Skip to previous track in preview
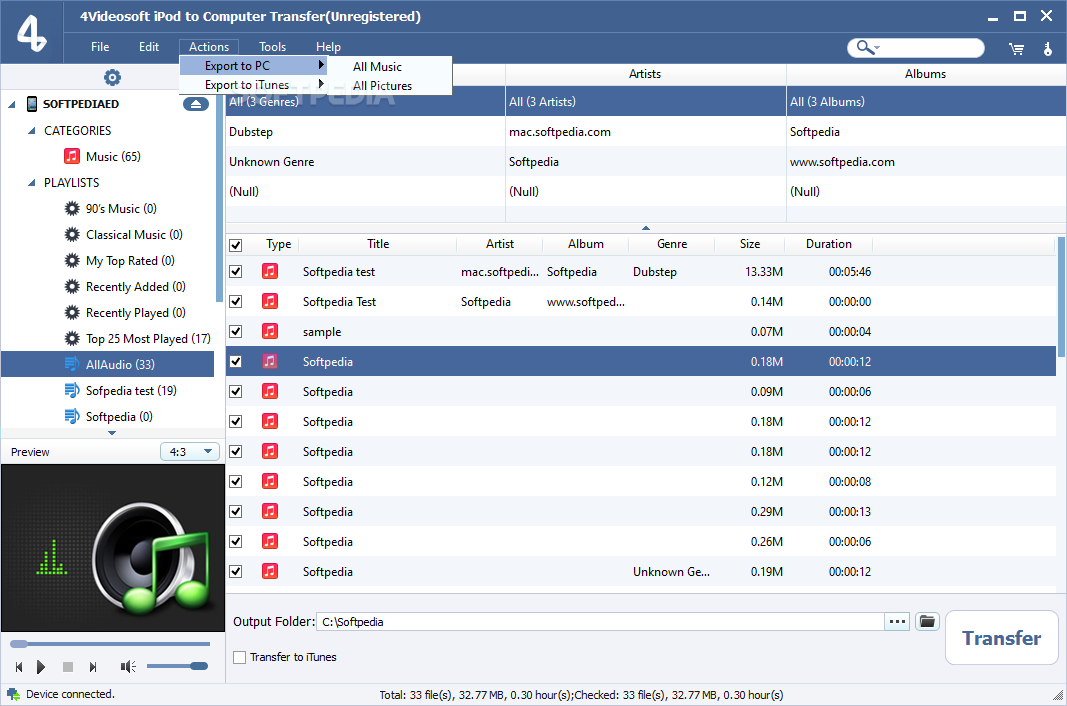This screenshot has height=706, width=1067. [19, 667]
